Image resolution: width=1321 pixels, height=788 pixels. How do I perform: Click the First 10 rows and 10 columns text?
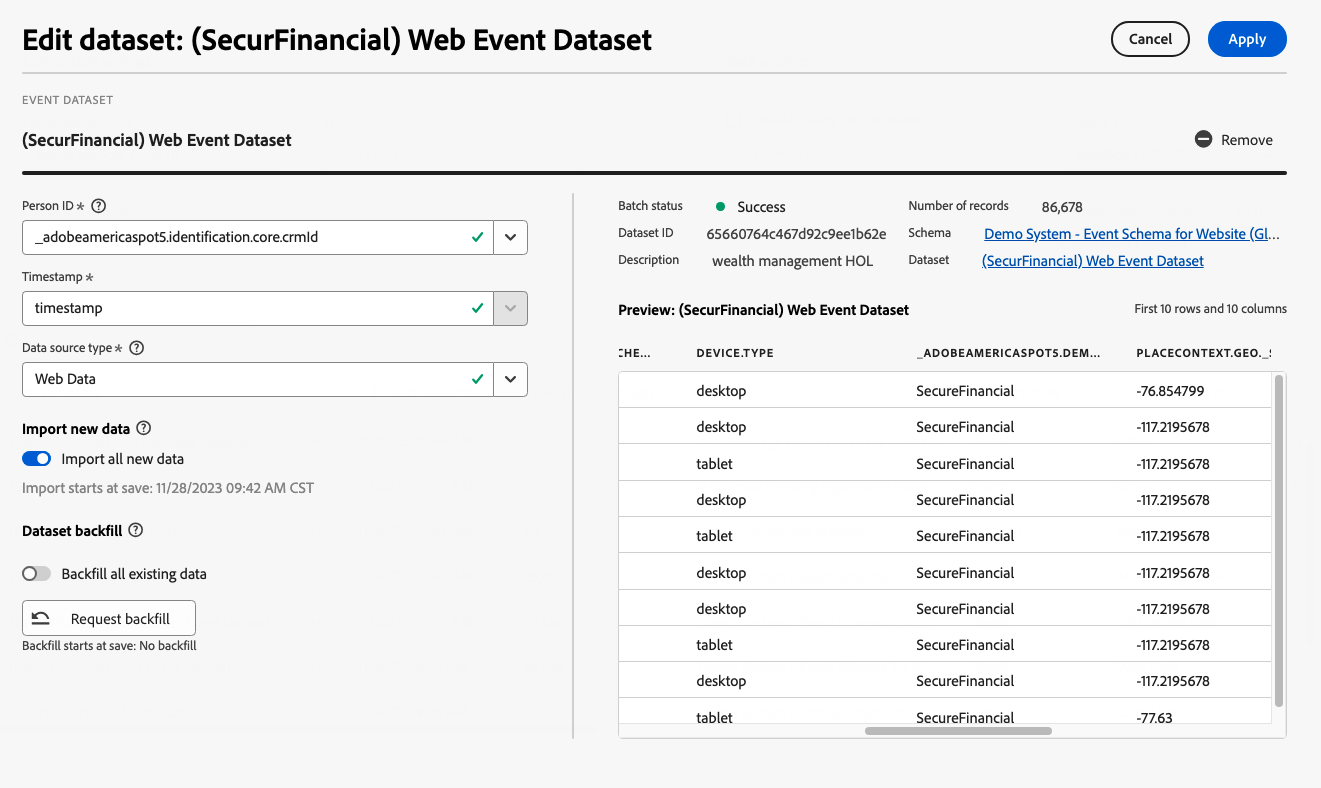point(1211,309)
